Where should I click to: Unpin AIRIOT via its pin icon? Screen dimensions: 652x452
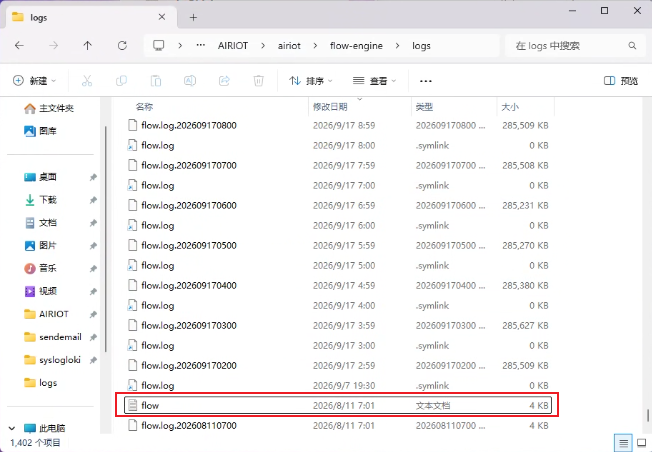coord(93,314)
